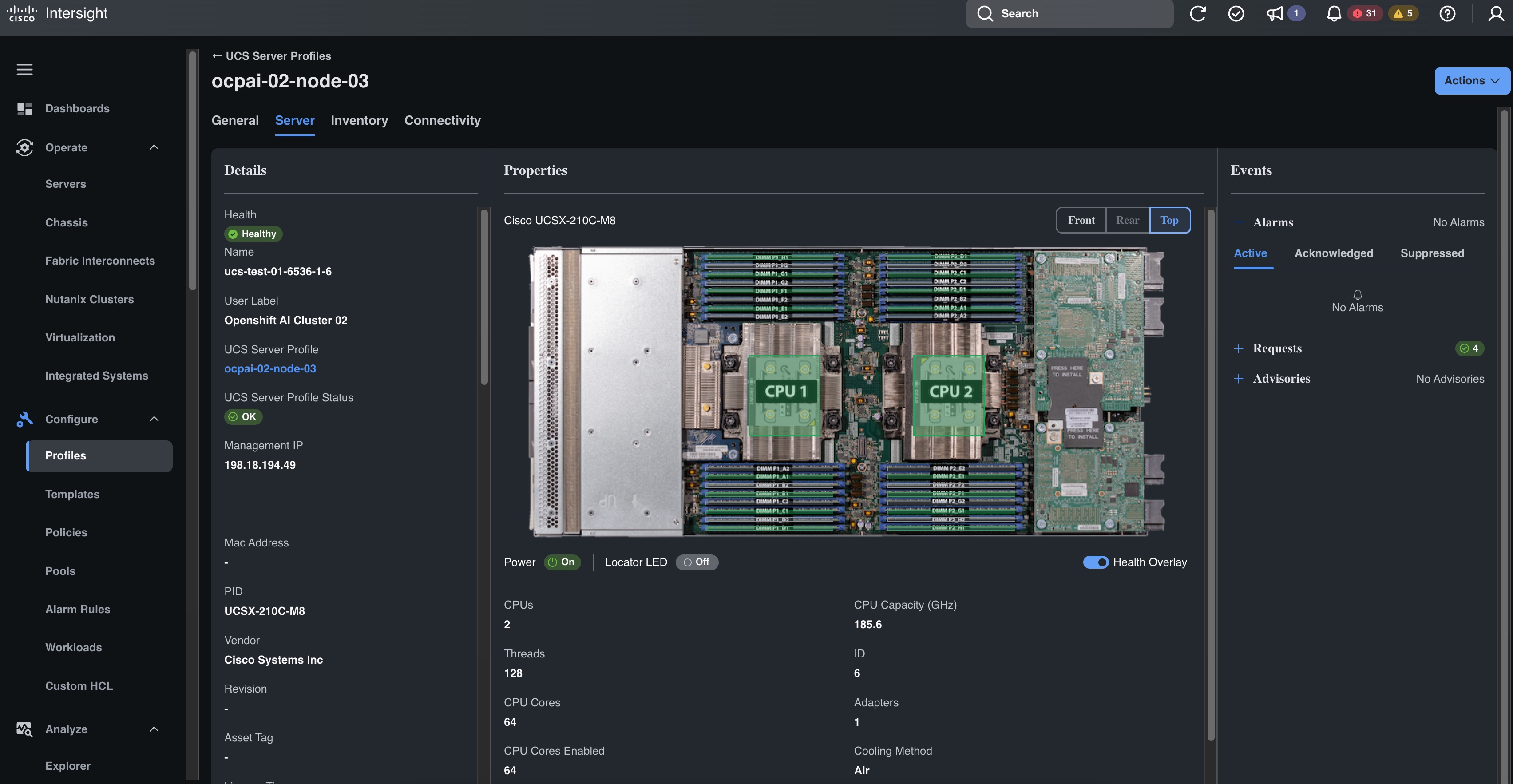1513x784 pixels.
Task: Switch to the General tab
Action: pos(235,120)
